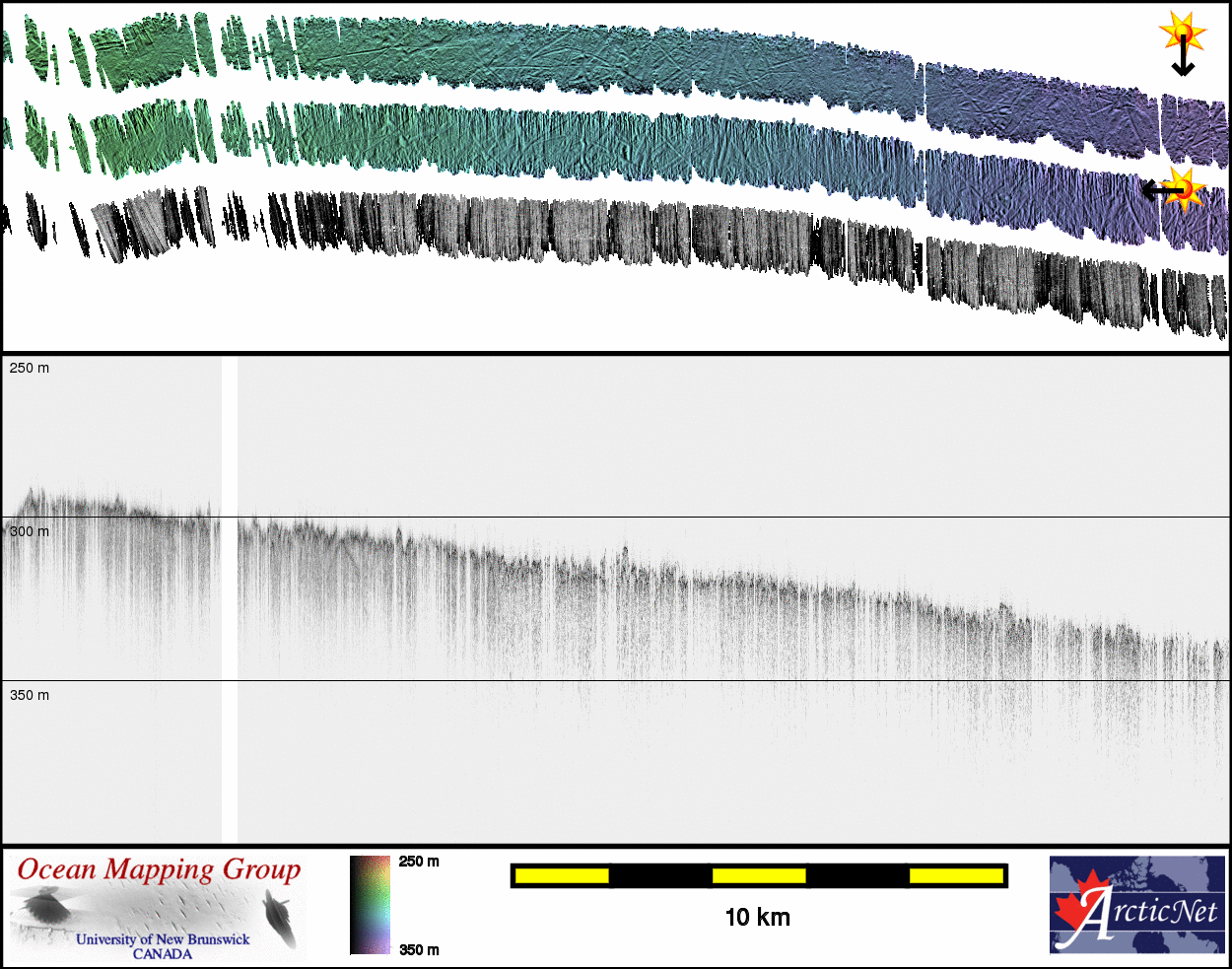The height and width of the screenshot is (969, 1232).
Task: Click the depth color legend swatch
Action: coord(371,905)
